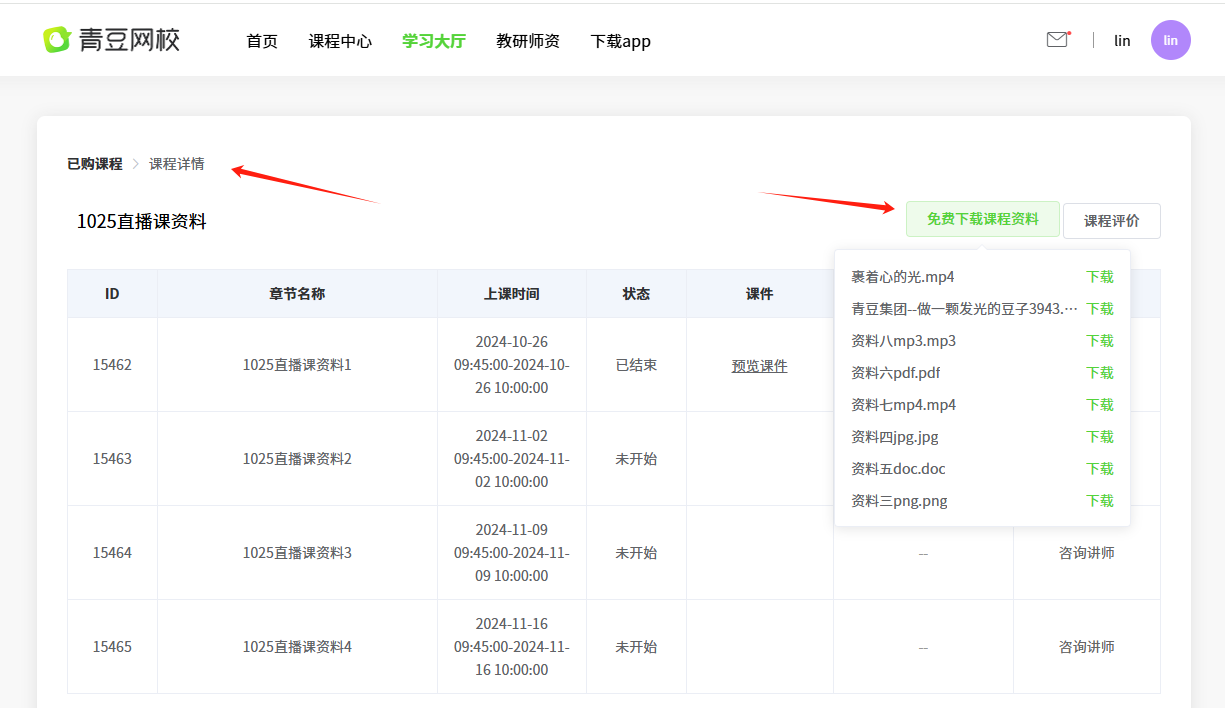Open 教研师资 from the navigation bar
Screen dimensions: 1225x708
[x=528, y=41]
